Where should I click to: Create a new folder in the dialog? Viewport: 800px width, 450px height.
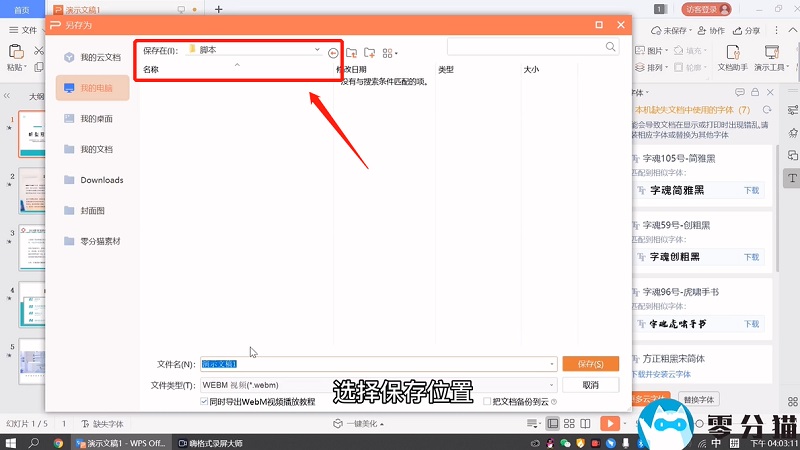pyautogui.click(x=369, y=52)
